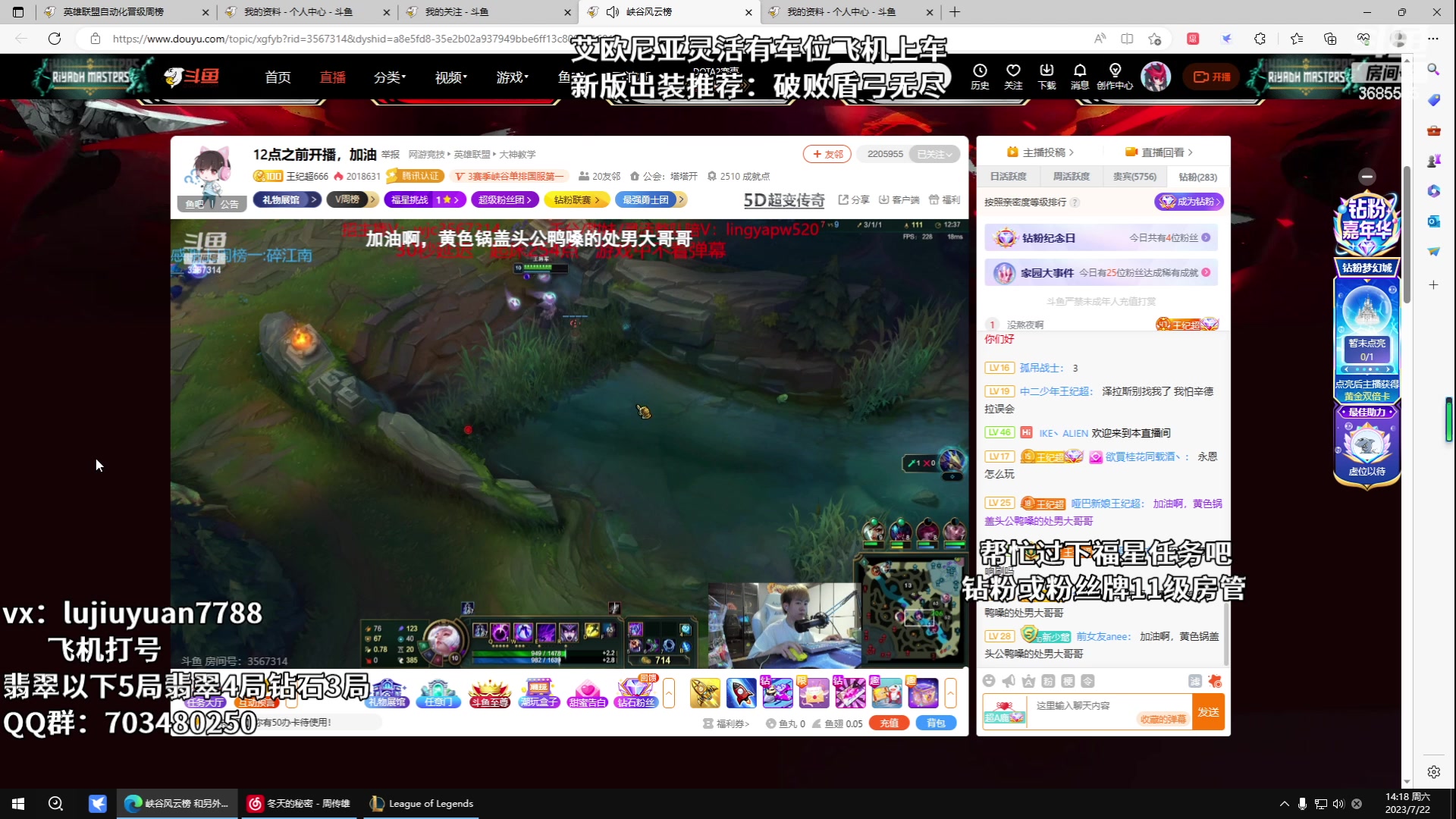Switch to 日活跃度 tab
The image size is (1456, 819).
tap(1008, 177)
